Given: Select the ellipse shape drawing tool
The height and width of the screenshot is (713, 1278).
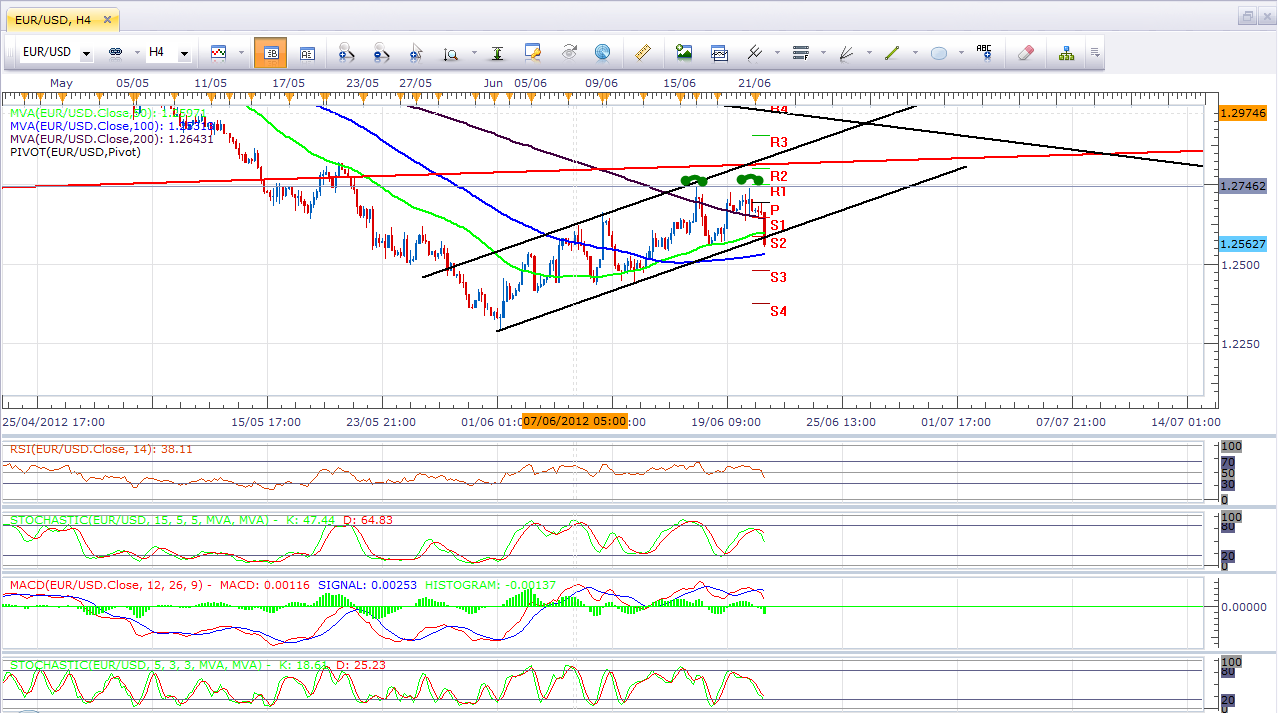Looking at the screenshot, I should tap(939, 52).
